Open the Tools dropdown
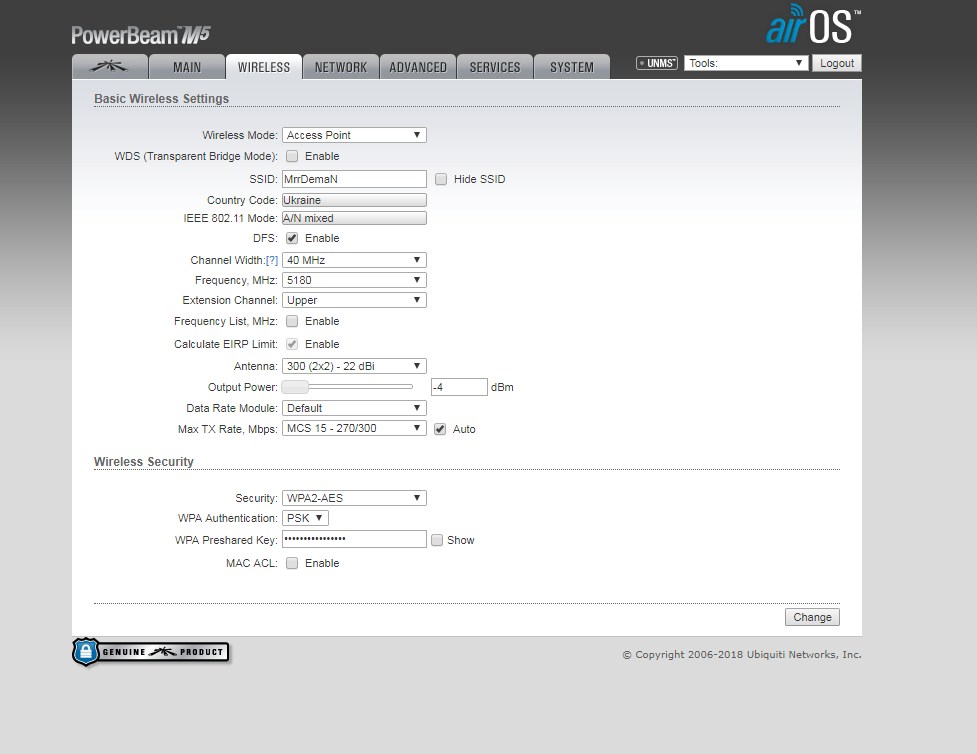Screen dimensions: 977x754 pos(746,63)
